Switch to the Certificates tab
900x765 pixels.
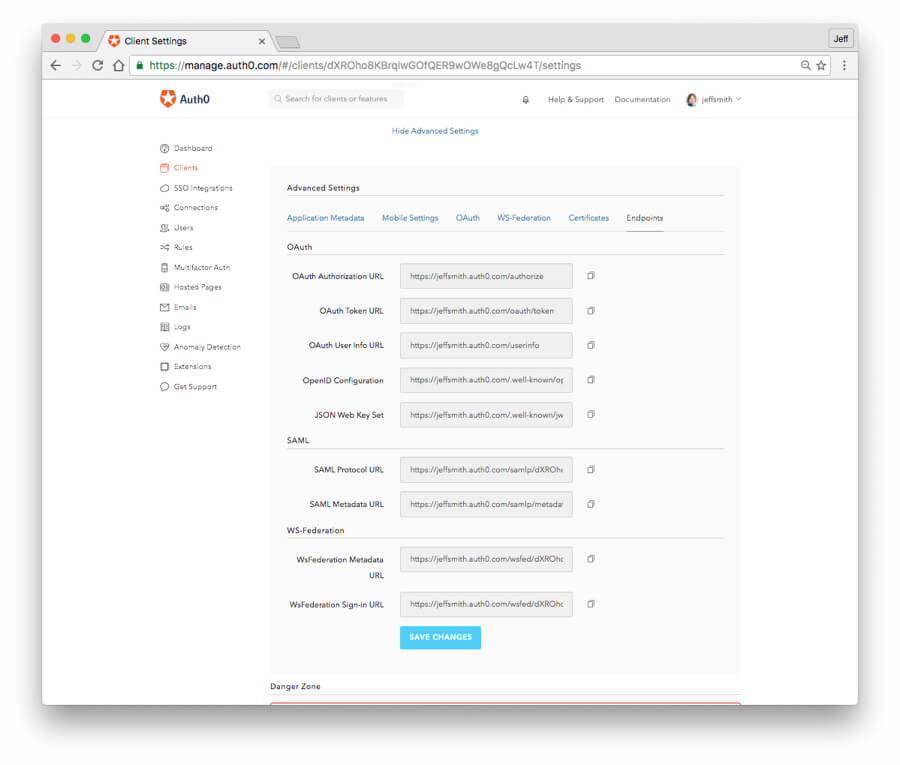pyautogui.click(x=588, y=218)
